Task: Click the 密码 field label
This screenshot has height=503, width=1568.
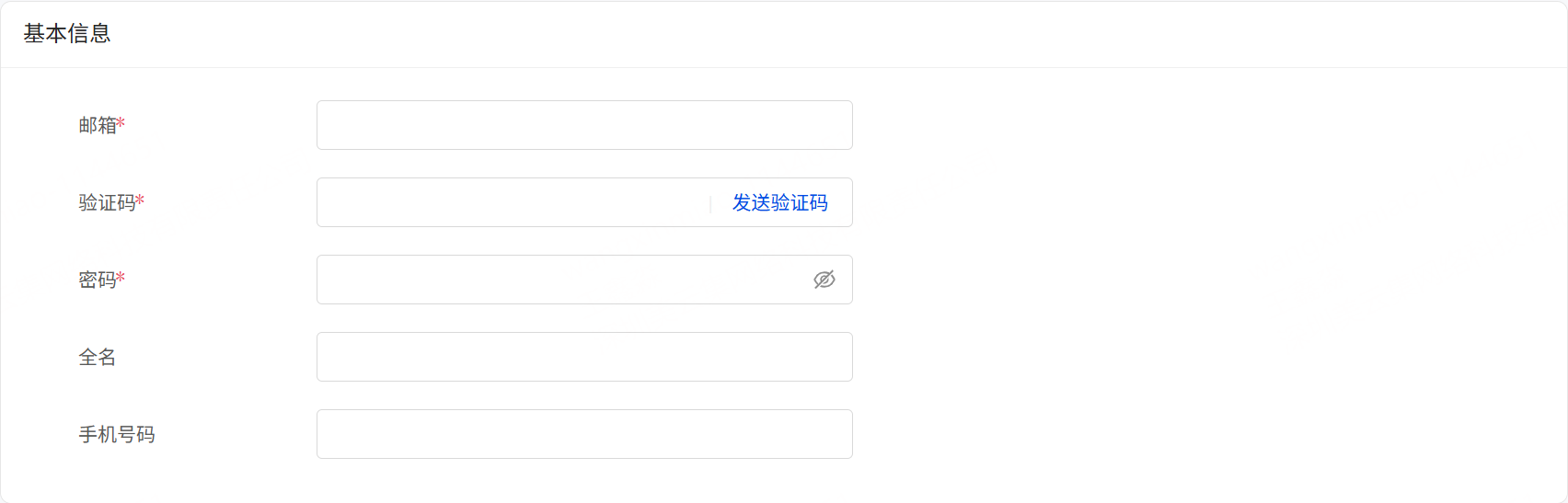Action: 98,280
